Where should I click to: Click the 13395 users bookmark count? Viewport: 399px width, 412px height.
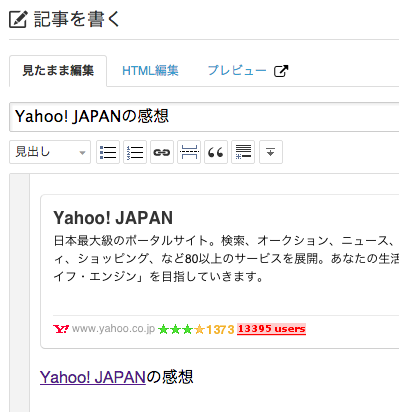coord(271,329)
